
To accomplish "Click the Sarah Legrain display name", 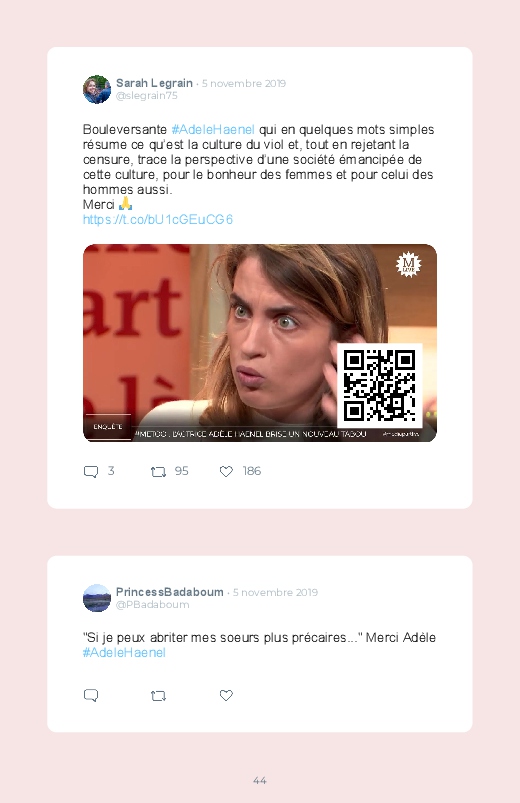I will click(x=154, y=83).
